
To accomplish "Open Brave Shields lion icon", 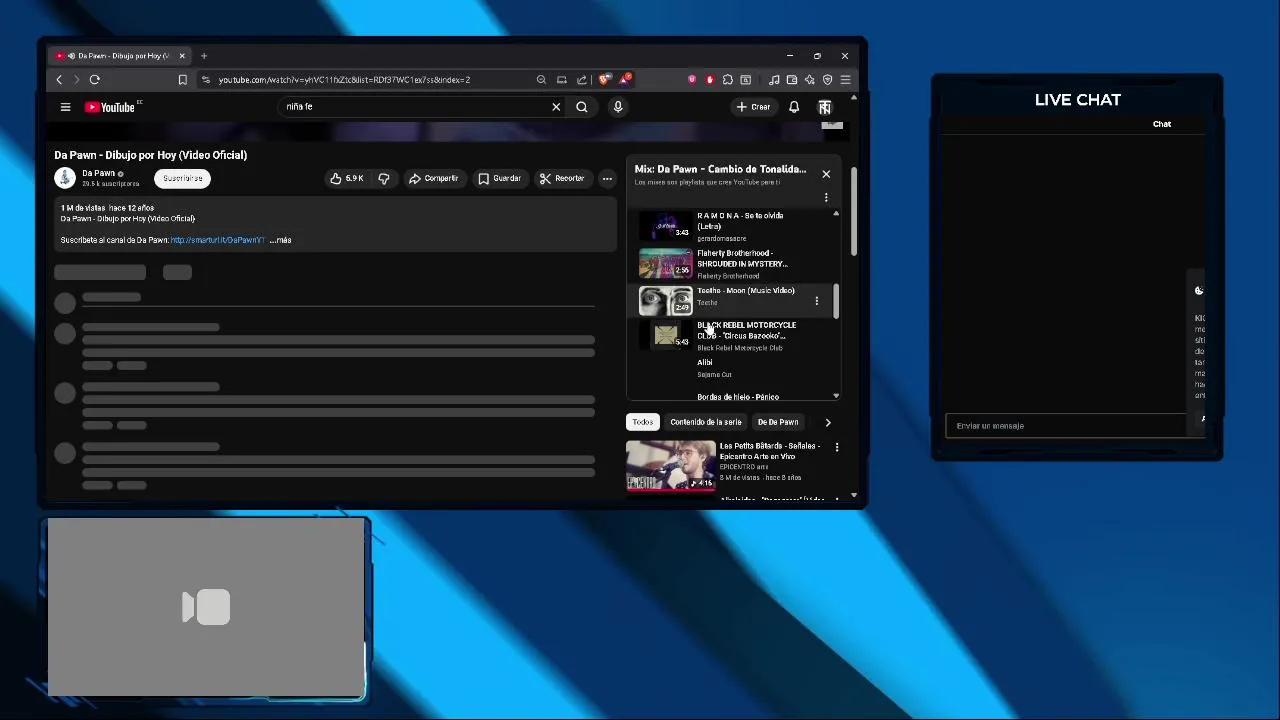I will [605, 80].
